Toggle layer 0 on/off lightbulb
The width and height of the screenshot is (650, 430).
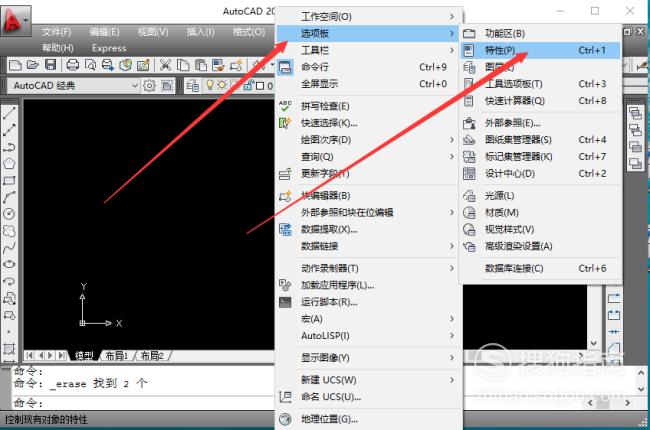tap(210, 85)
